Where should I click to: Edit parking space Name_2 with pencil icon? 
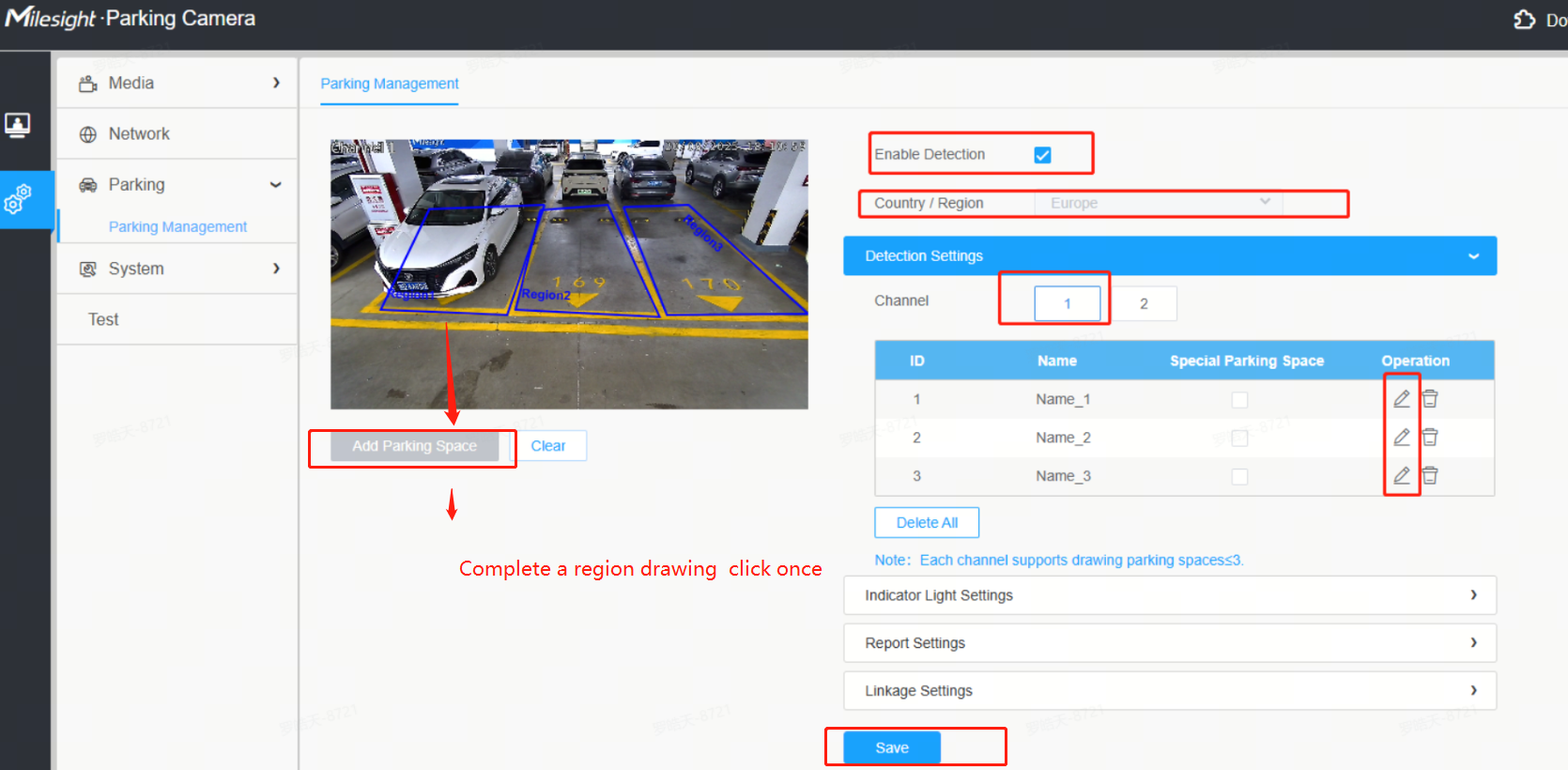[x=1401, y=438]
